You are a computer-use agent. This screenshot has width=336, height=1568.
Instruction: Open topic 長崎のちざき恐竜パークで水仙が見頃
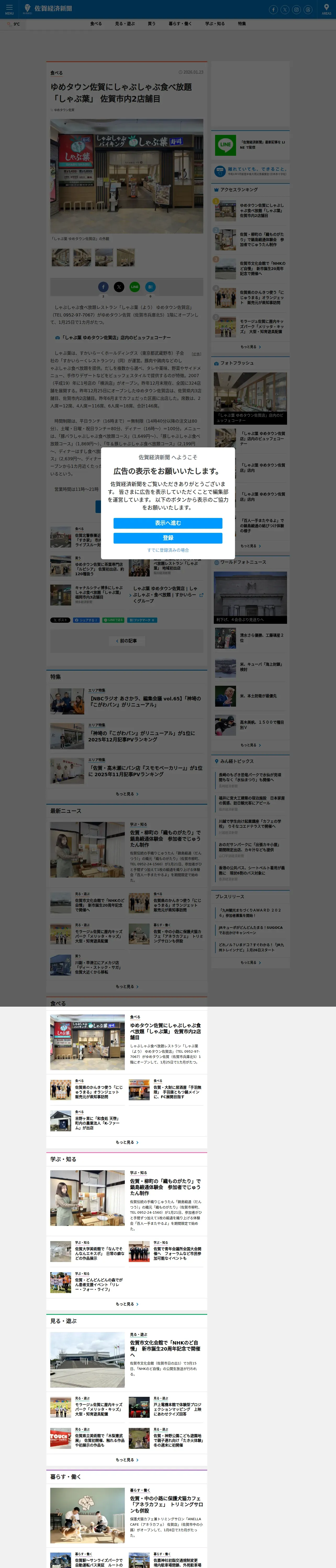click(x=250, y=777)
